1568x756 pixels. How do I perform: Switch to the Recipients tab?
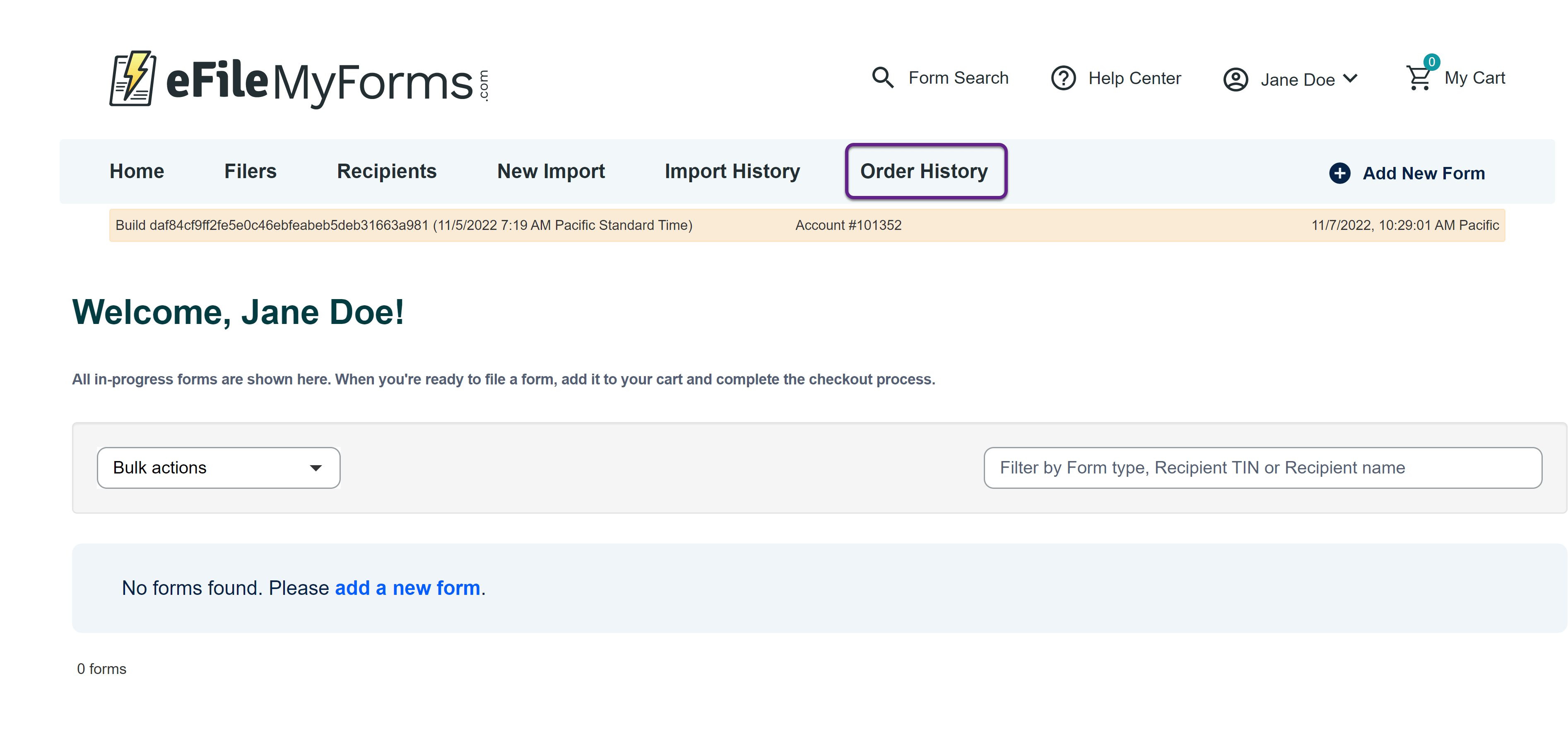pyautogui.click(x=387, y=171)
